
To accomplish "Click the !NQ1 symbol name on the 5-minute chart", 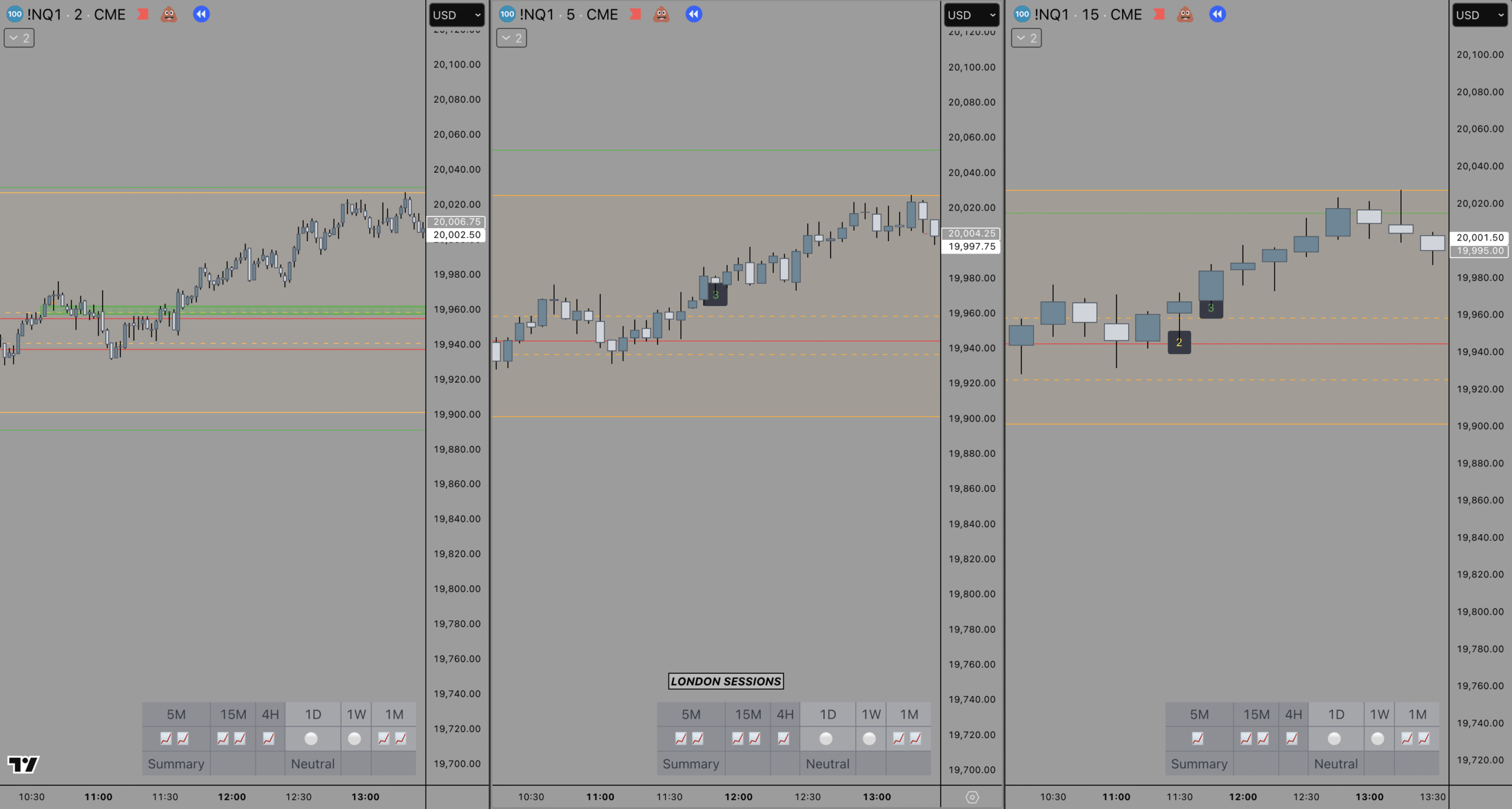I will tap(536, 14).
